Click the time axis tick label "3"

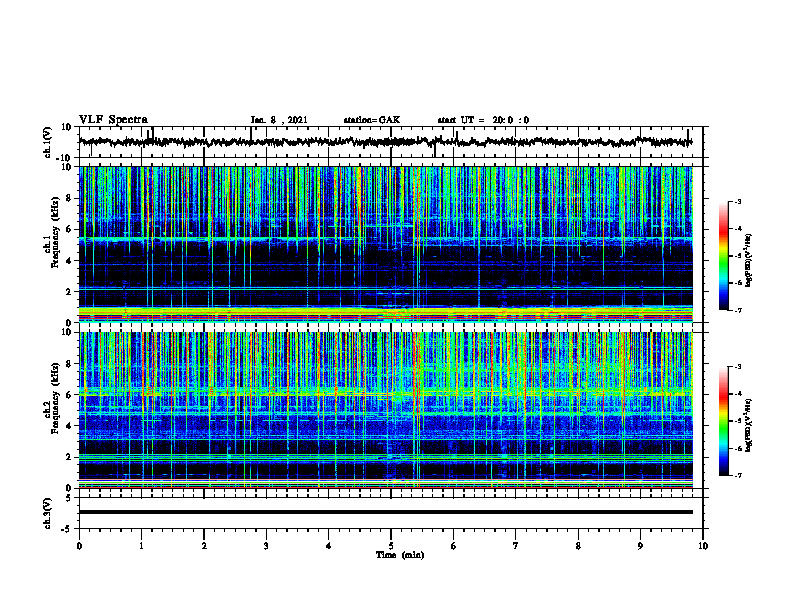266,546
